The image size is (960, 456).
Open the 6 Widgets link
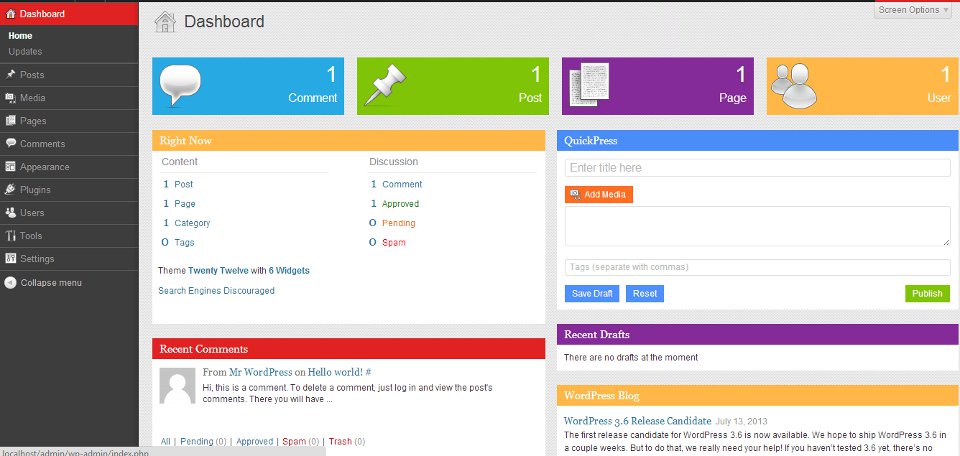click(289, 271)
